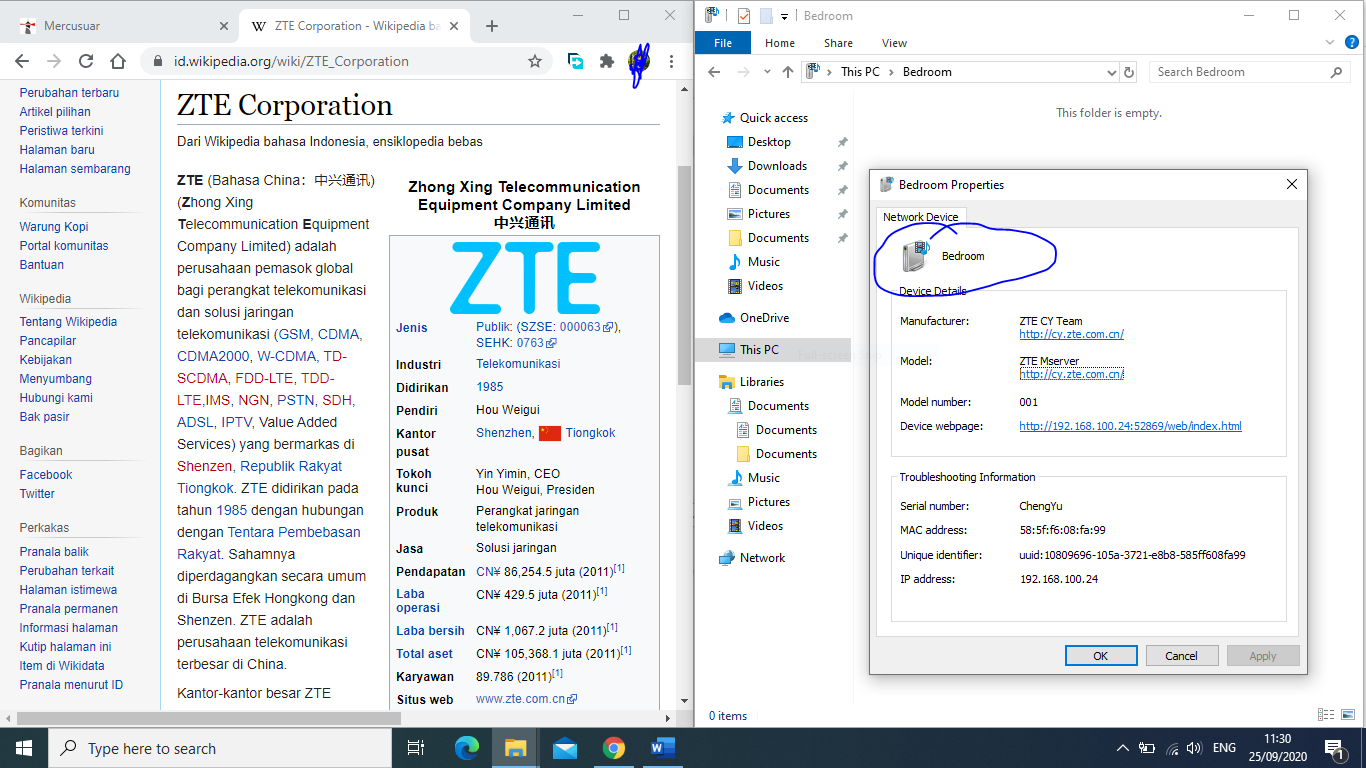Bookmark the page using Chrome's star icon
Viewport: 1366px width, 768px height.
537,60
